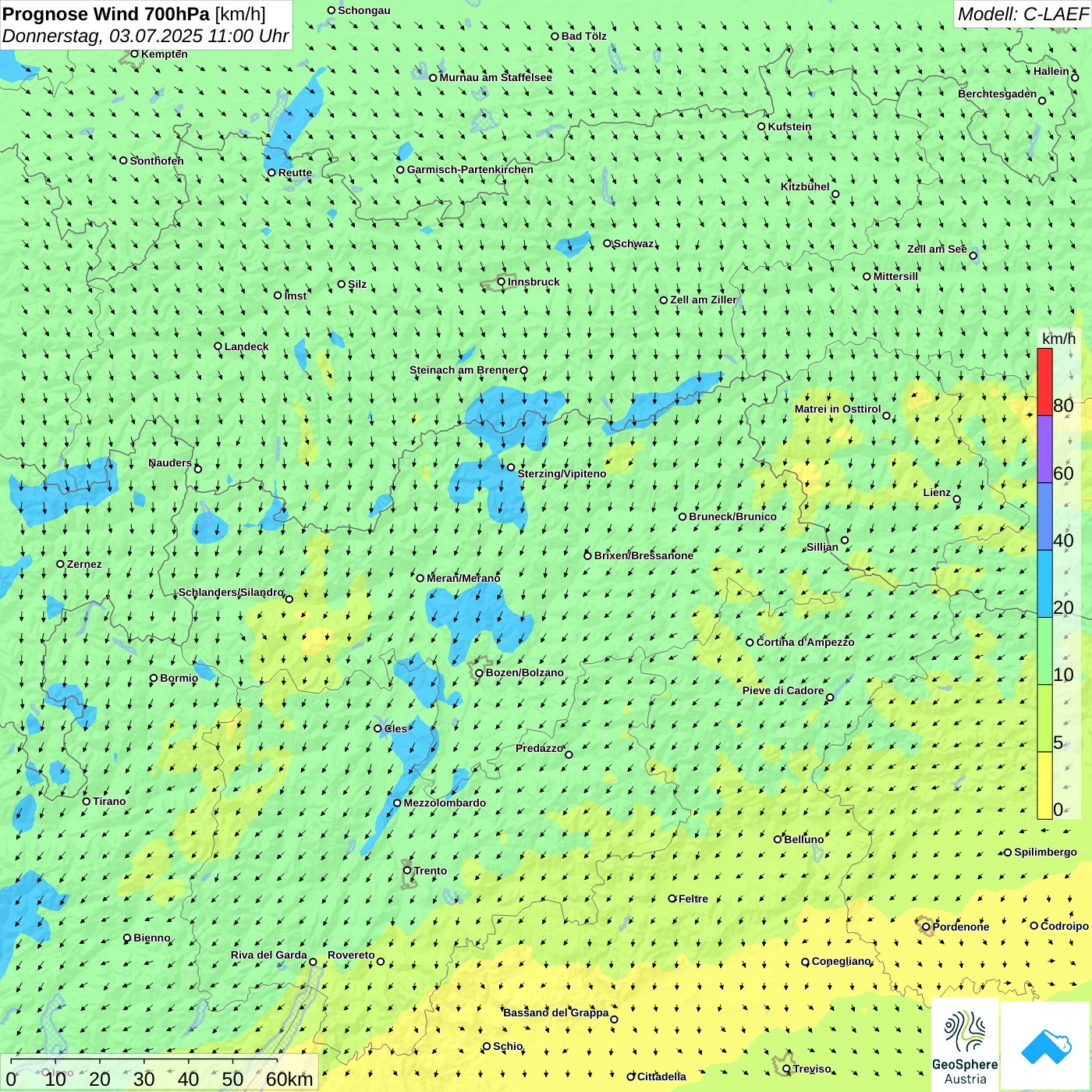Click the GeoSphere Austria logo

pyautogui.click(x=965, y=1044)
